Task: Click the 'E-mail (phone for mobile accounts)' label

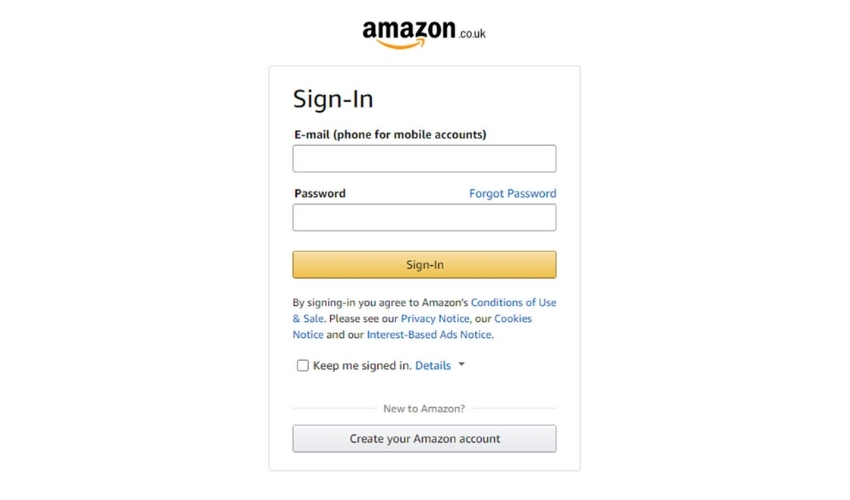Action: click(390, 134)
